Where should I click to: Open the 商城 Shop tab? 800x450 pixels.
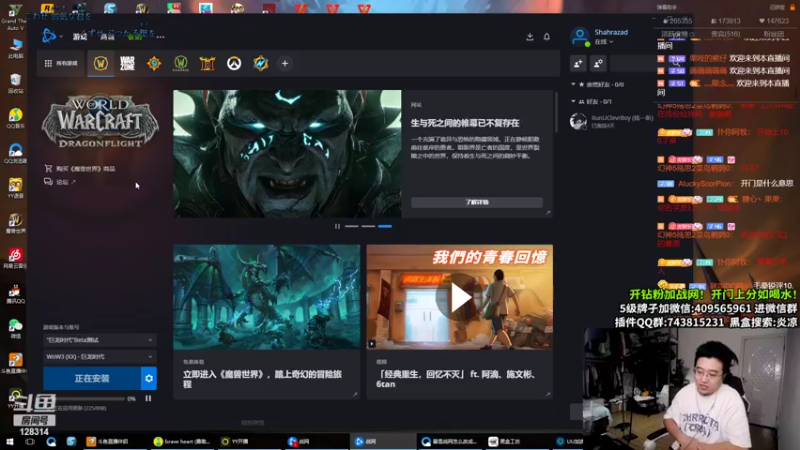(107, 37)
